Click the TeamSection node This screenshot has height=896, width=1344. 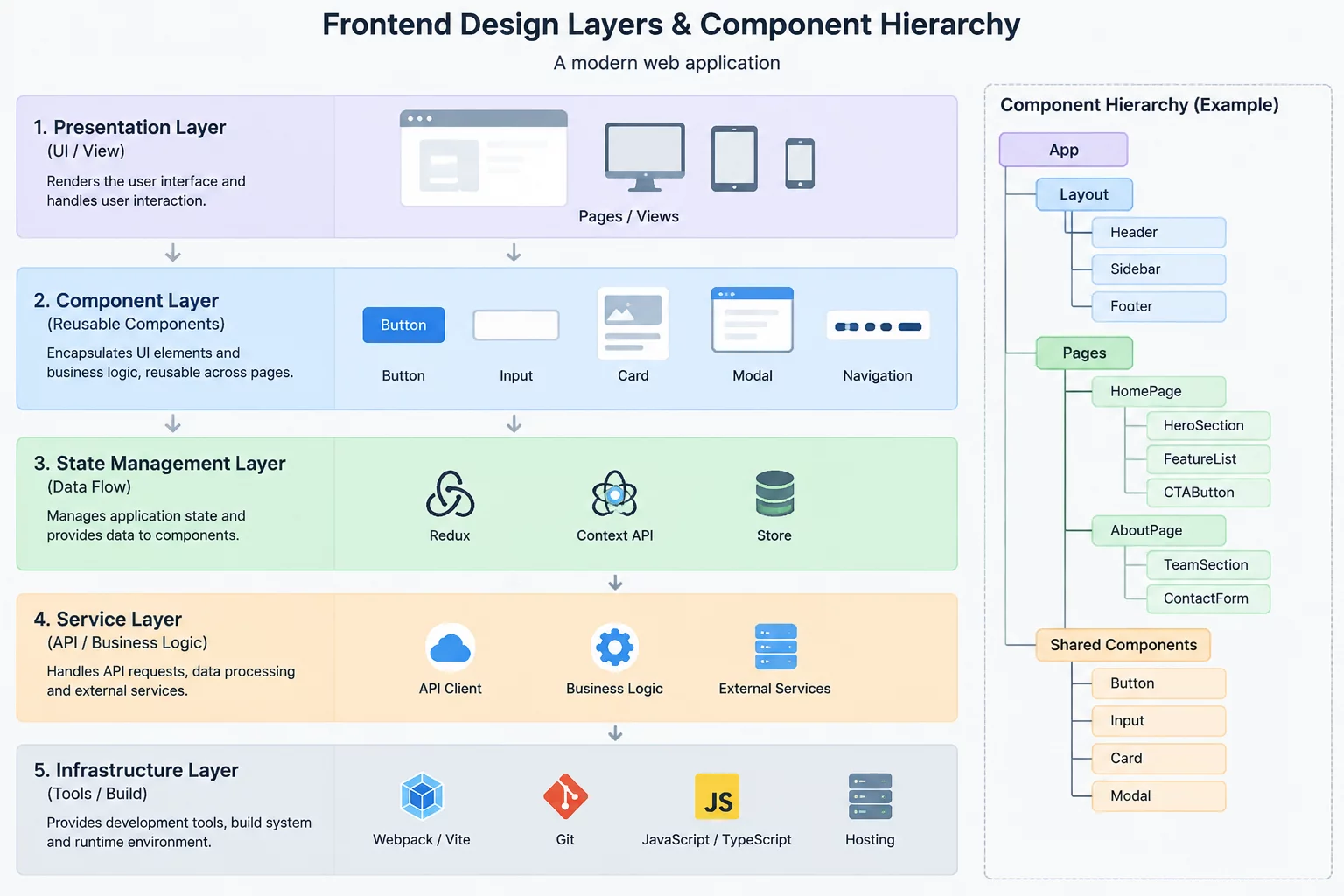[1208, 565]
